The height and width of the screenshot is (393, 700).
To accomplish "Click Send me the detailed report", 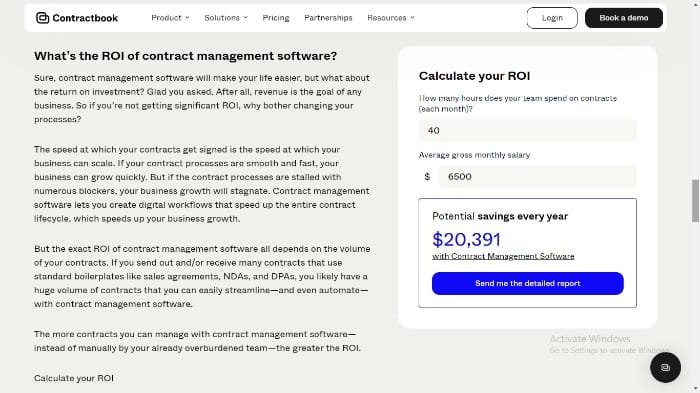I will 528,283.
